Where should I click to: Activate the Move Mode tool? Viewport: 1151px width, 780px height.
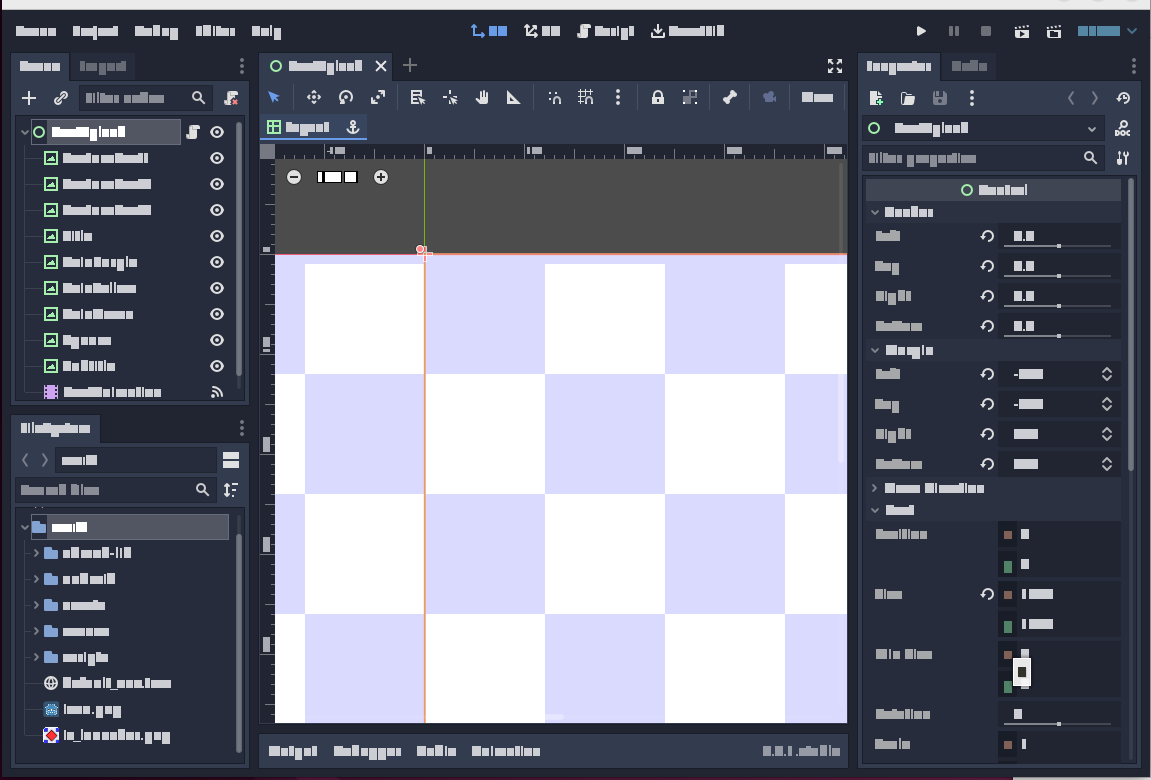click(313, 97)
